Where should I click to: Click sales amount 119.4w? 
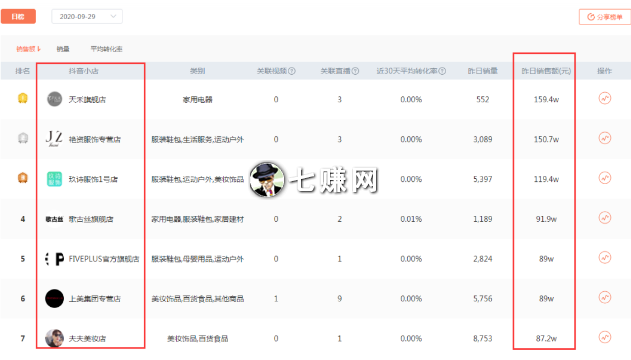(546, 179)
